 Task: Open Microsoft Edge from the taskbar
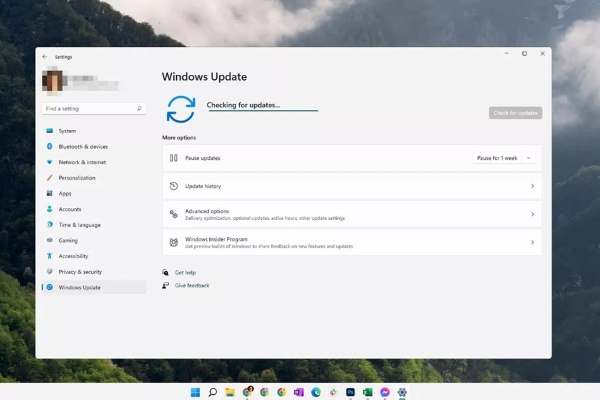(316, 392)
